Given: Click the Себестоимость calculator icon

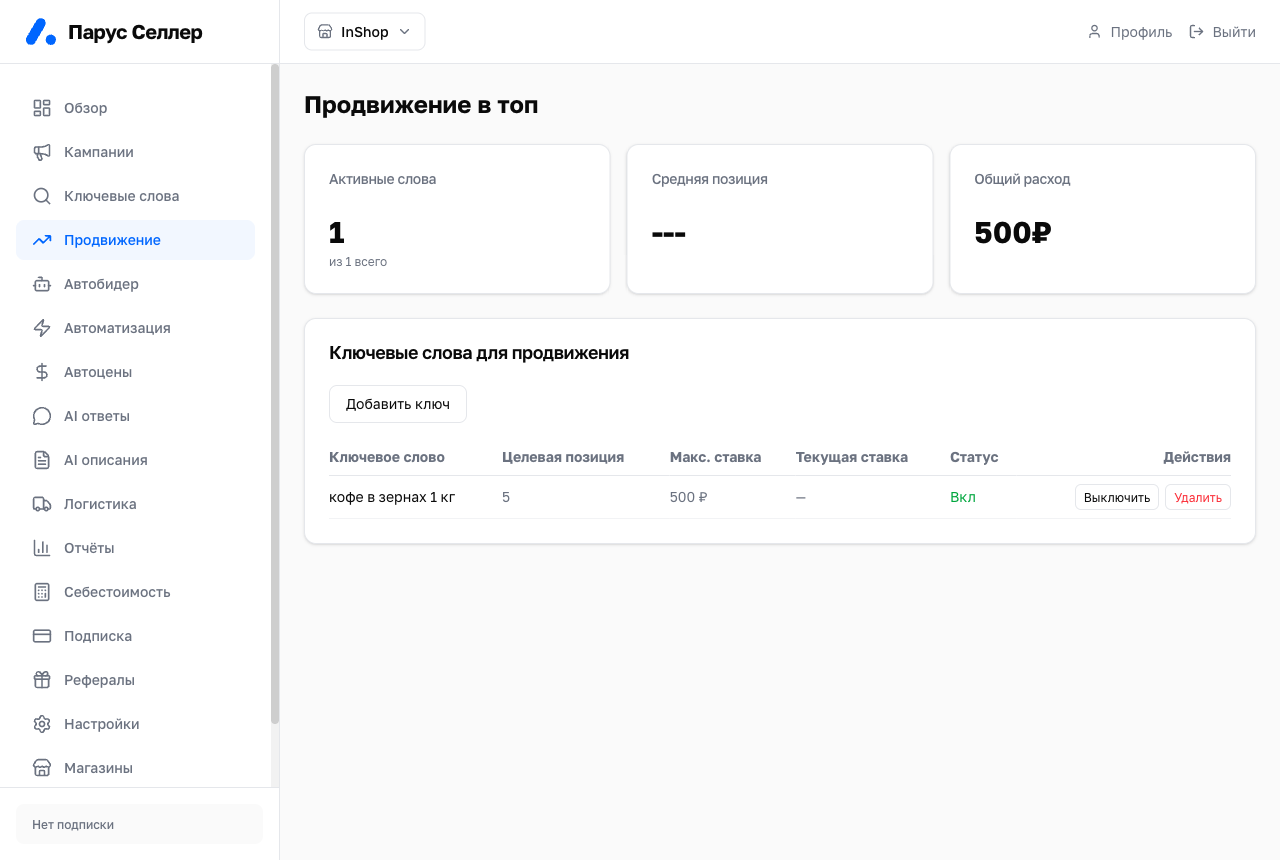Looking at the screenshot, I should [x=42, y=592].
